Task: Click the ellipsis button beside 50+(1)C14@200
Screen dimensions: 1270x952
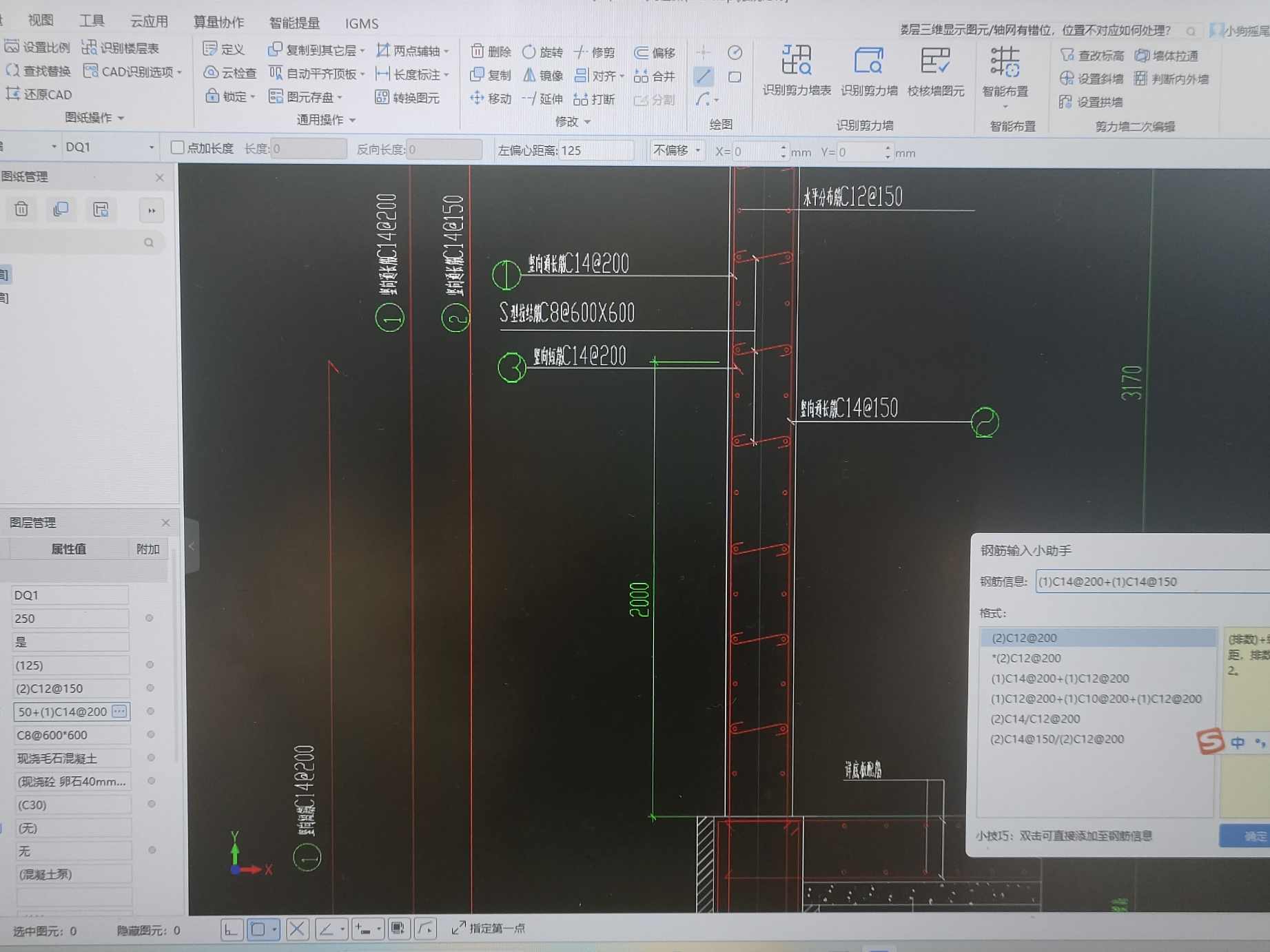Action: 119,711
